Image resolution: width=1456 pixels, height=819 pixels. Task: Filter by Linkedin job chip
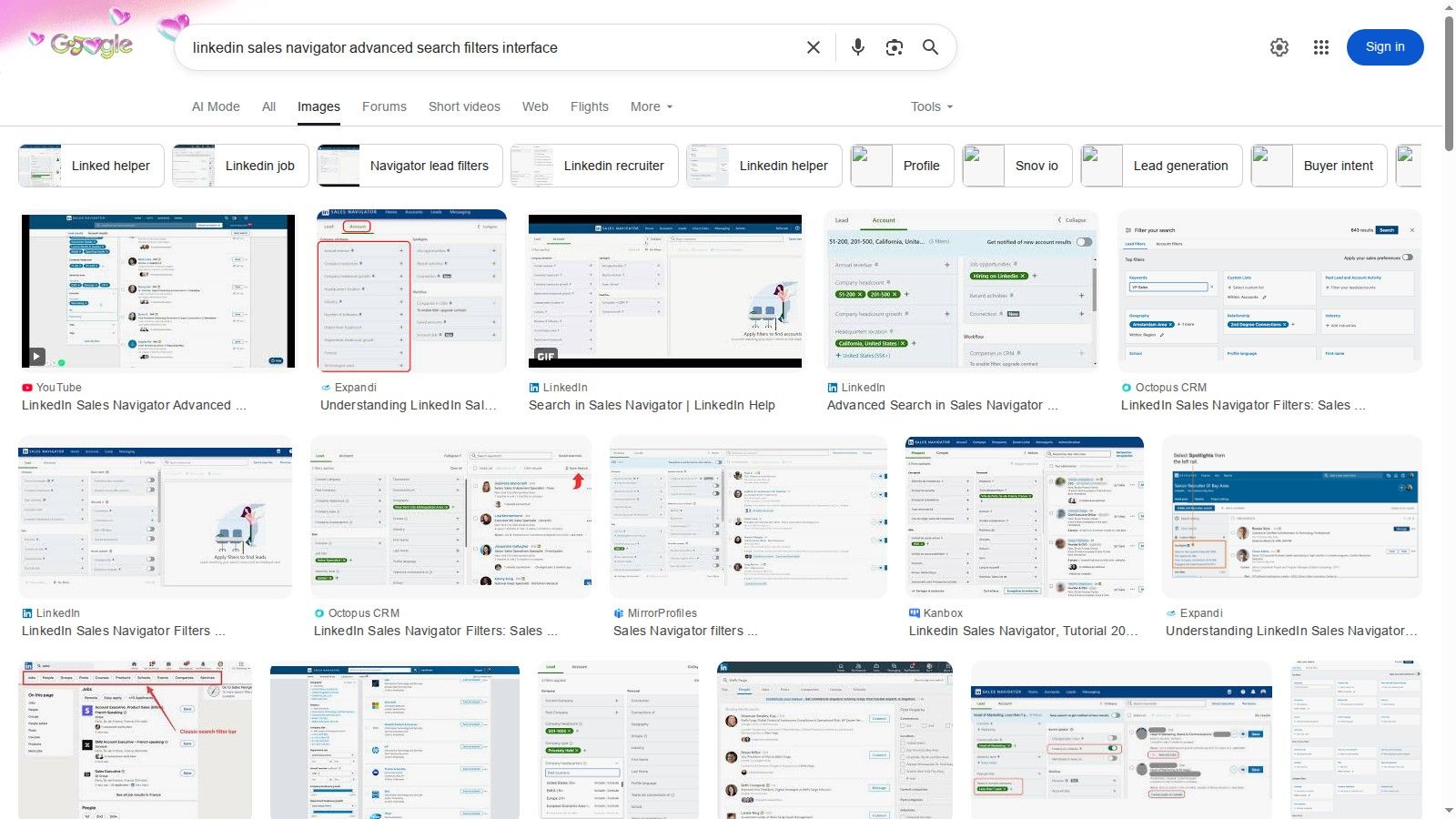(240, 166)
